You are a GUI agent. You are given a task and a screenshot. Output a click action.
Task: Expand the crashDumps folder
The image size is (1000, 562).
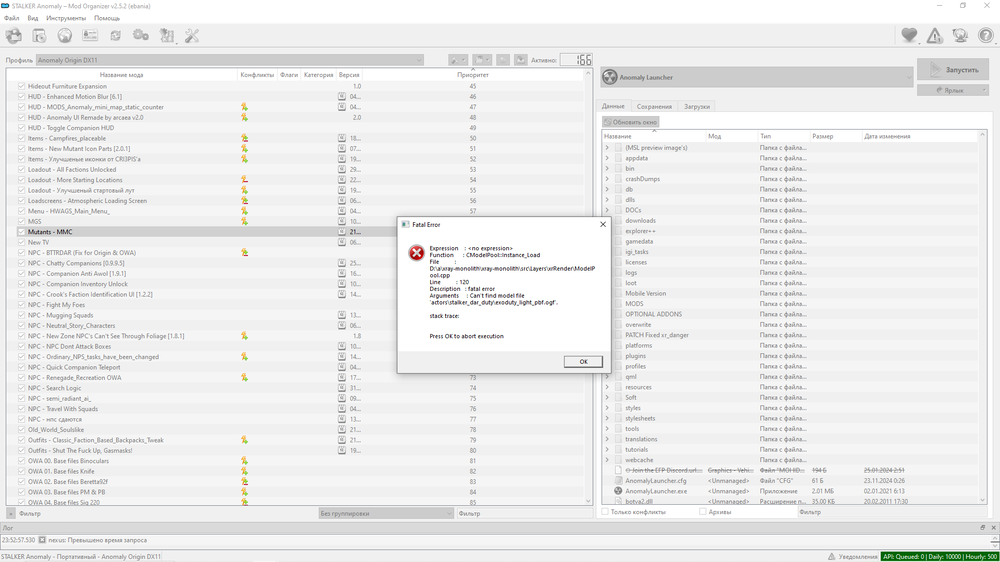[607, 179]
